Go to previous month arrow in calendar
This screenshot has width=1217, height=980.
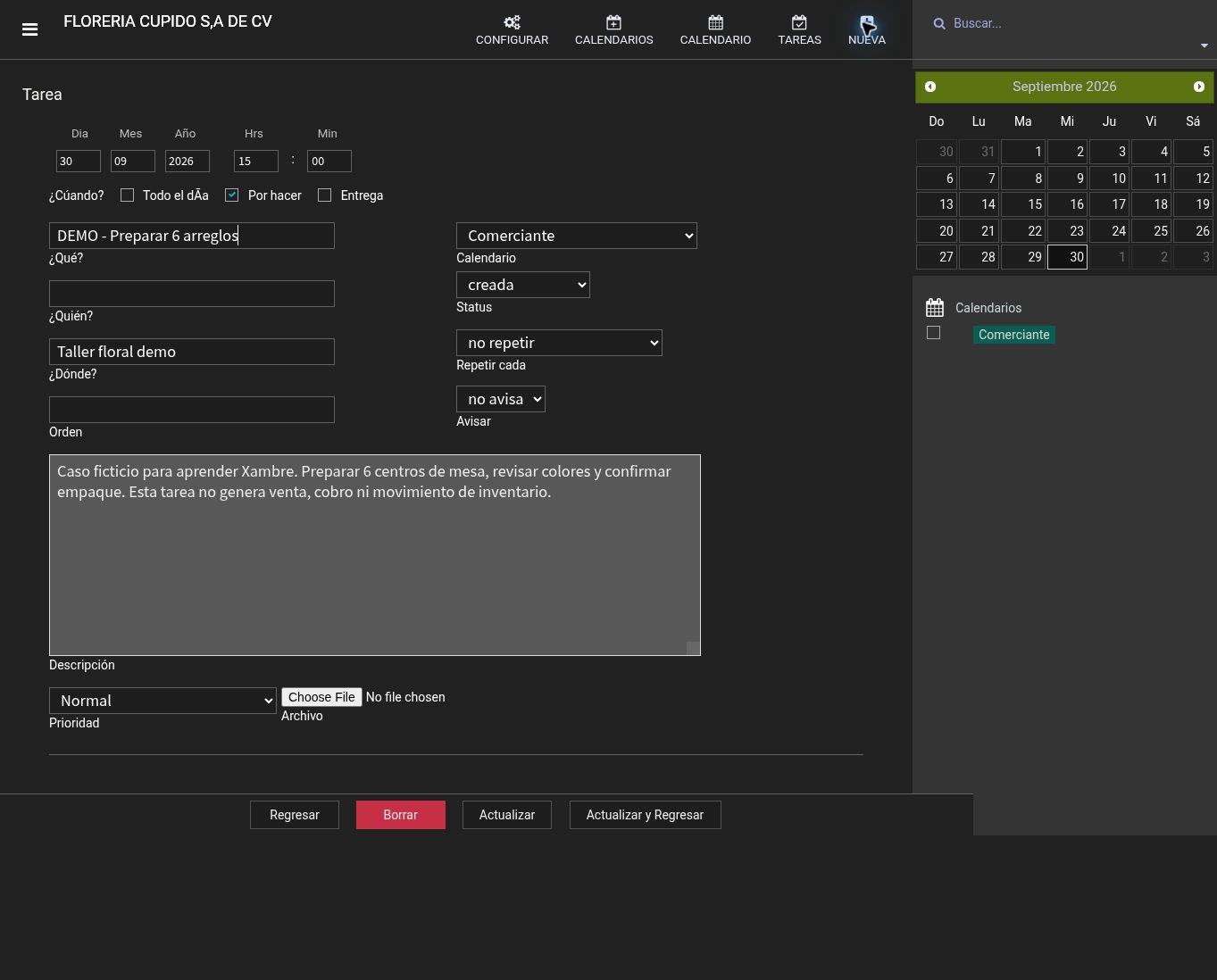point(930,87)
